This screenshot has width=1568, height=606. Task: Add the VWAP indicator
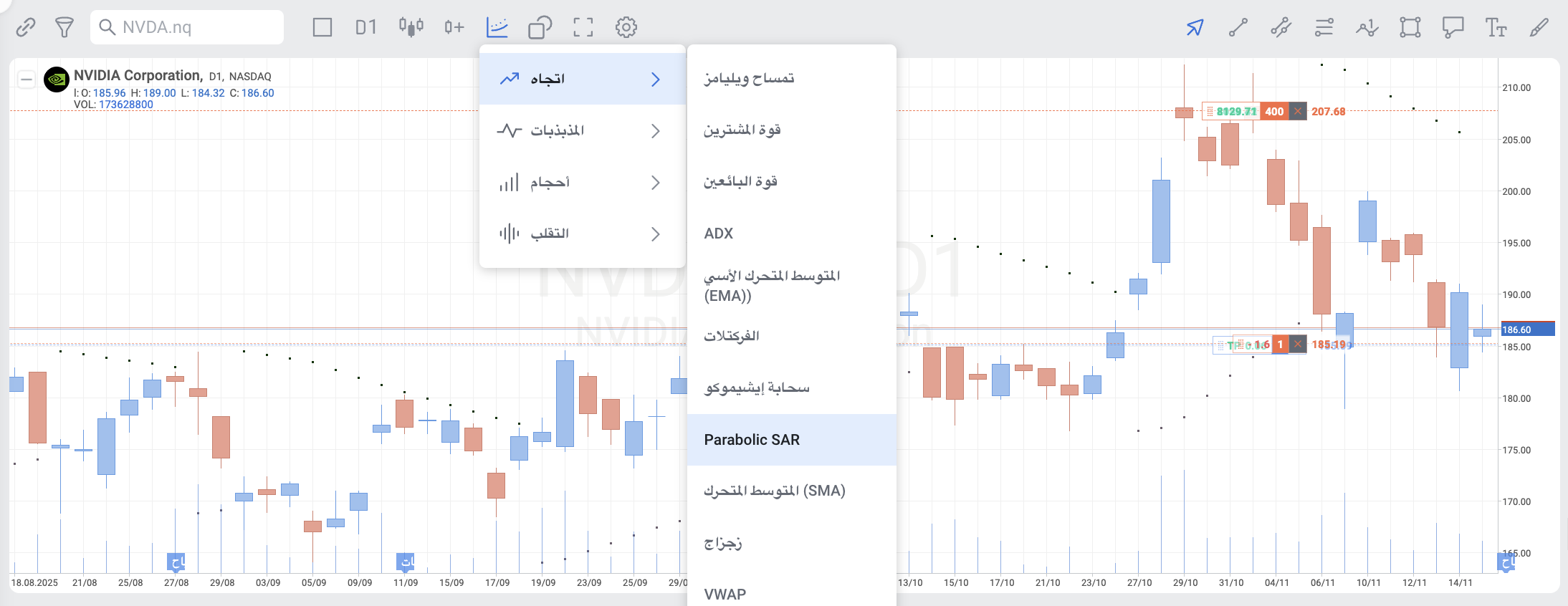[x=792, y=593]
